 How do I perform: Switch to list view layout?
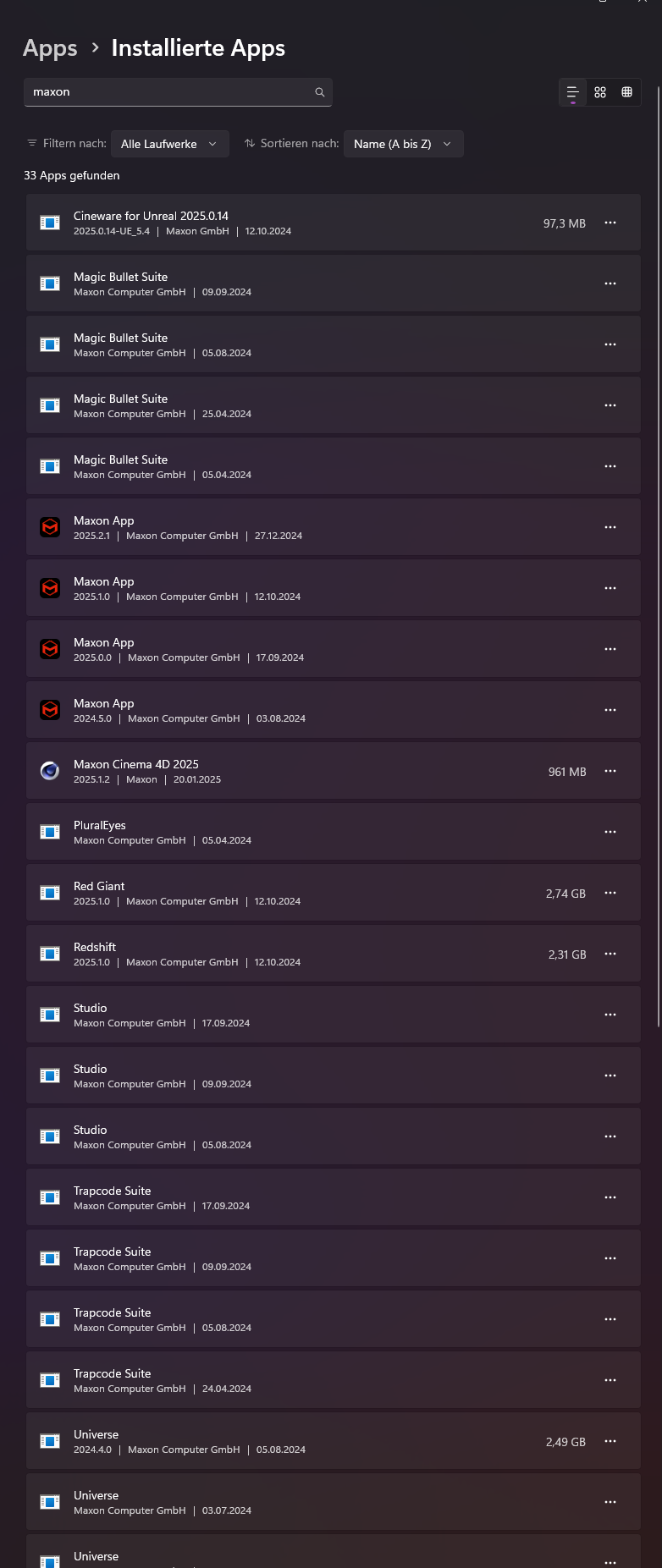pyautogui.click(x=573, y=92)
